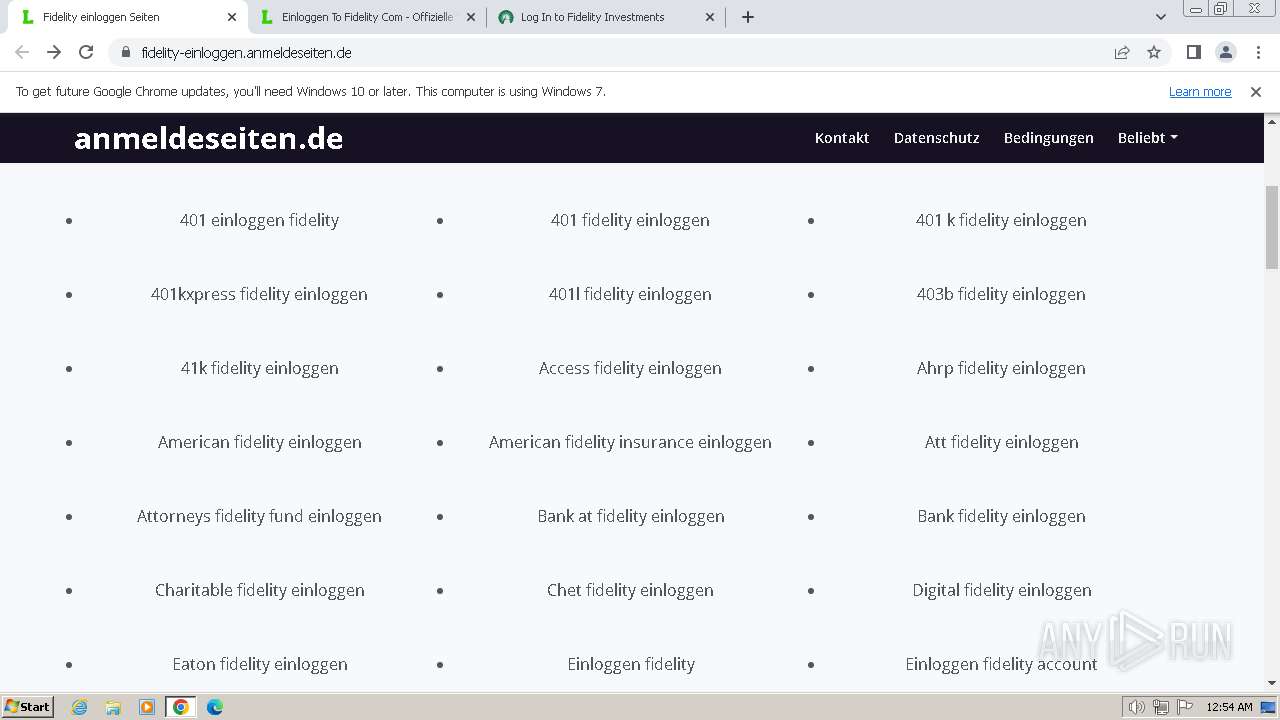Open 41k fidelity einloggen link

[259, 368]
